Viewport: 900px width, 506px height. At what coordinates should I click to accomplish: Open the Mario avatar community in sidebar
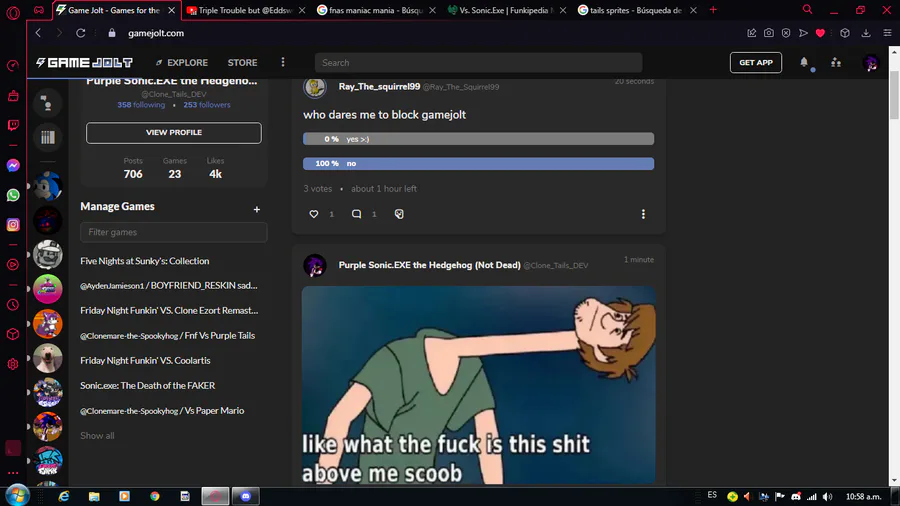48,255
